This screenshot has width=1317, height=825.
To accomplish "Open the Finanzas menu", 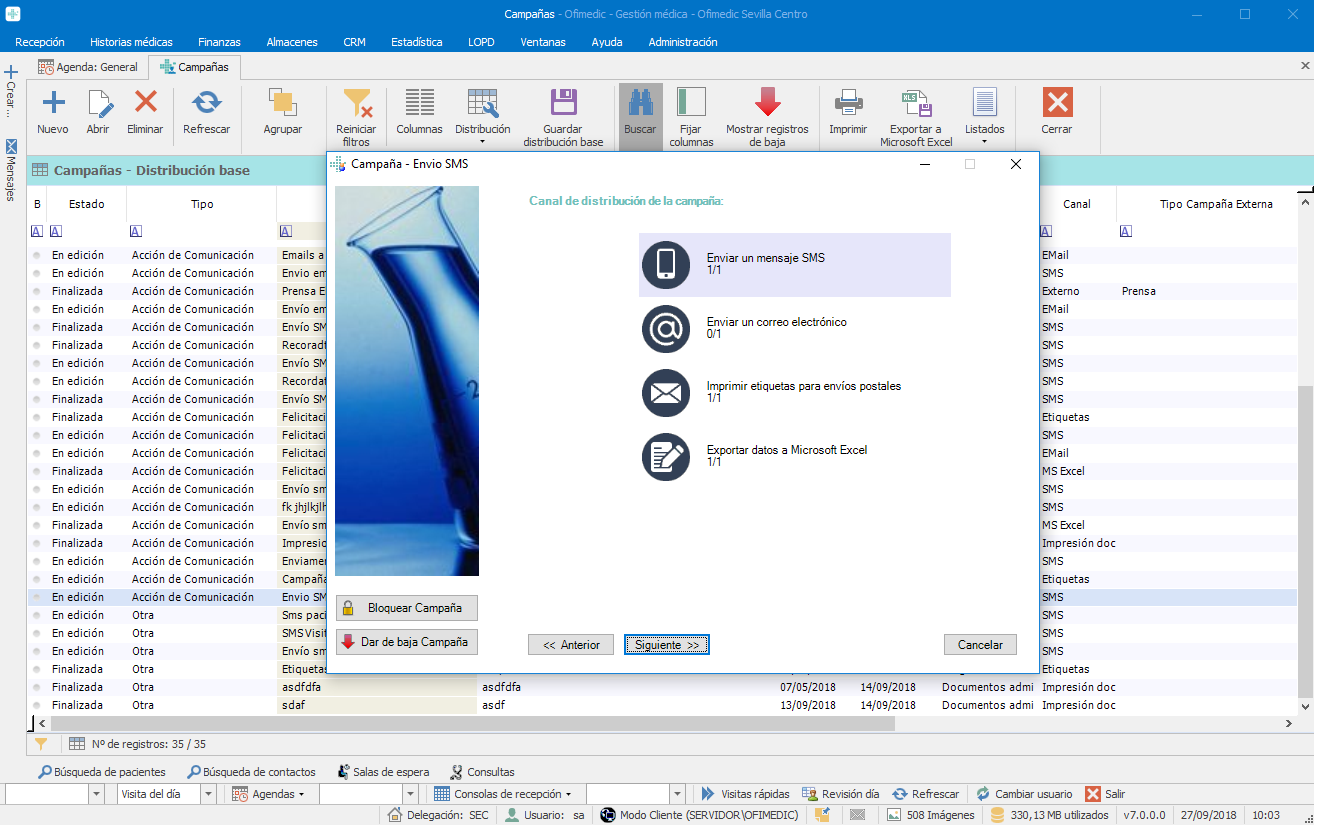I will click(219, 42).
